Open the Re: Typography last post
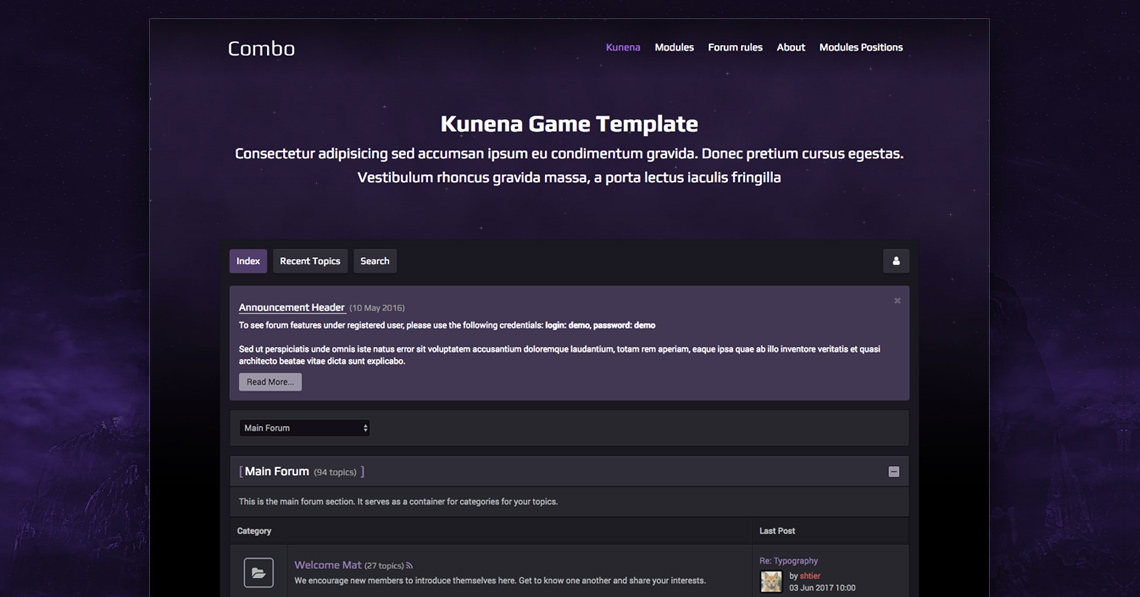 click(788, 561)
